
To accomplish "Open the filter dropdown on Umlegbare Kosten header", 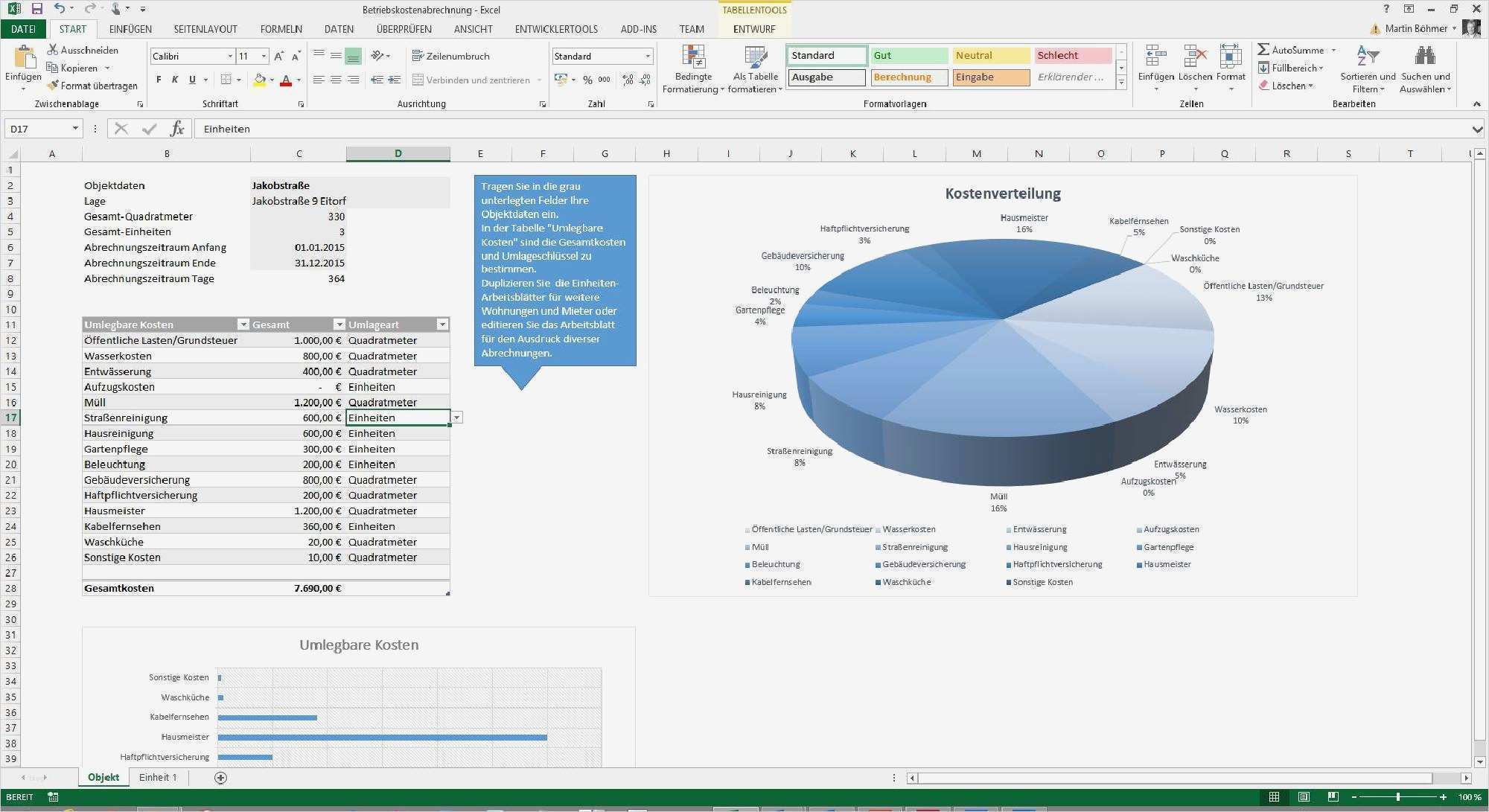I will (243, 325).
